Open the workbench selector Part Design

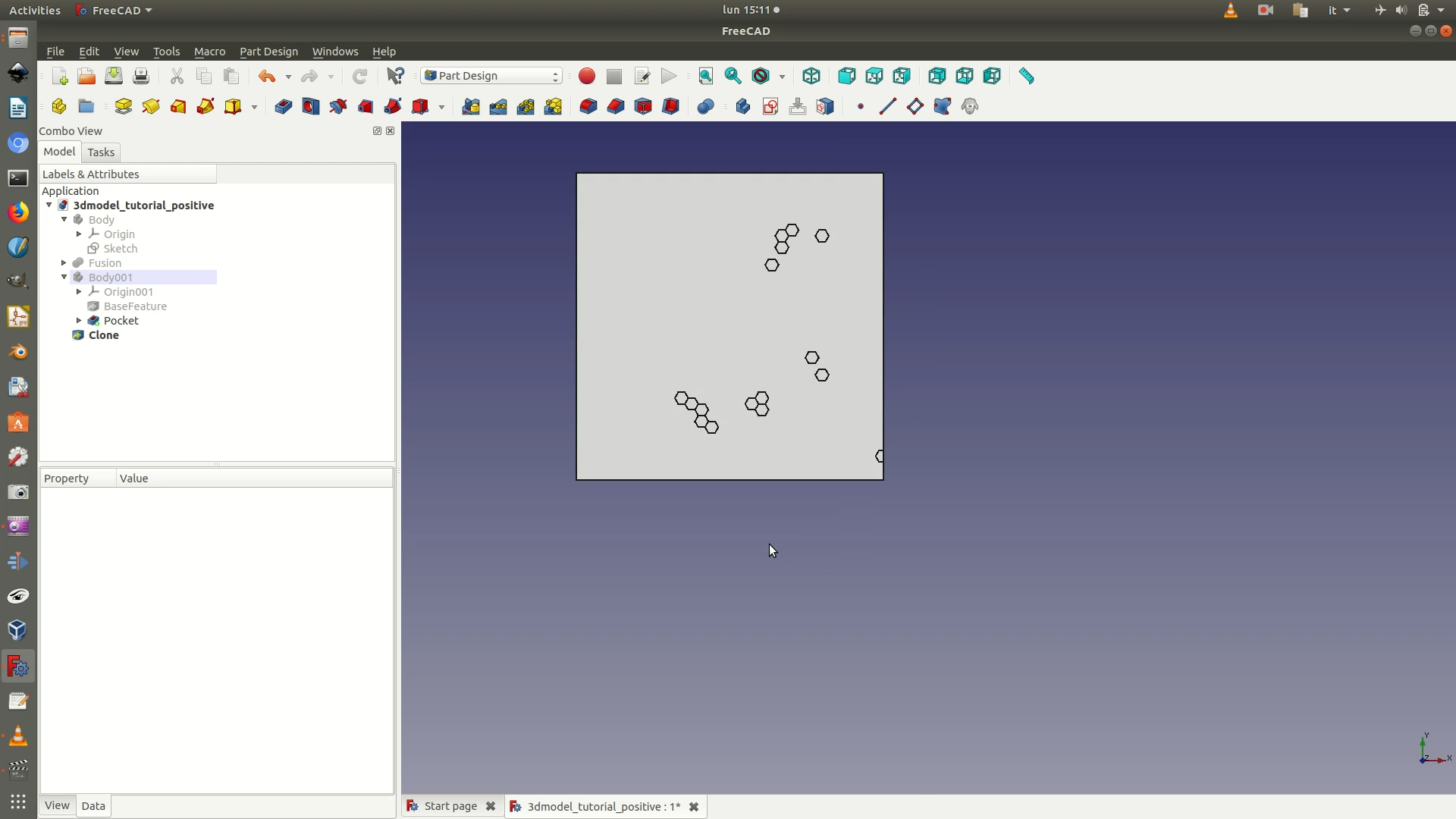491,76
